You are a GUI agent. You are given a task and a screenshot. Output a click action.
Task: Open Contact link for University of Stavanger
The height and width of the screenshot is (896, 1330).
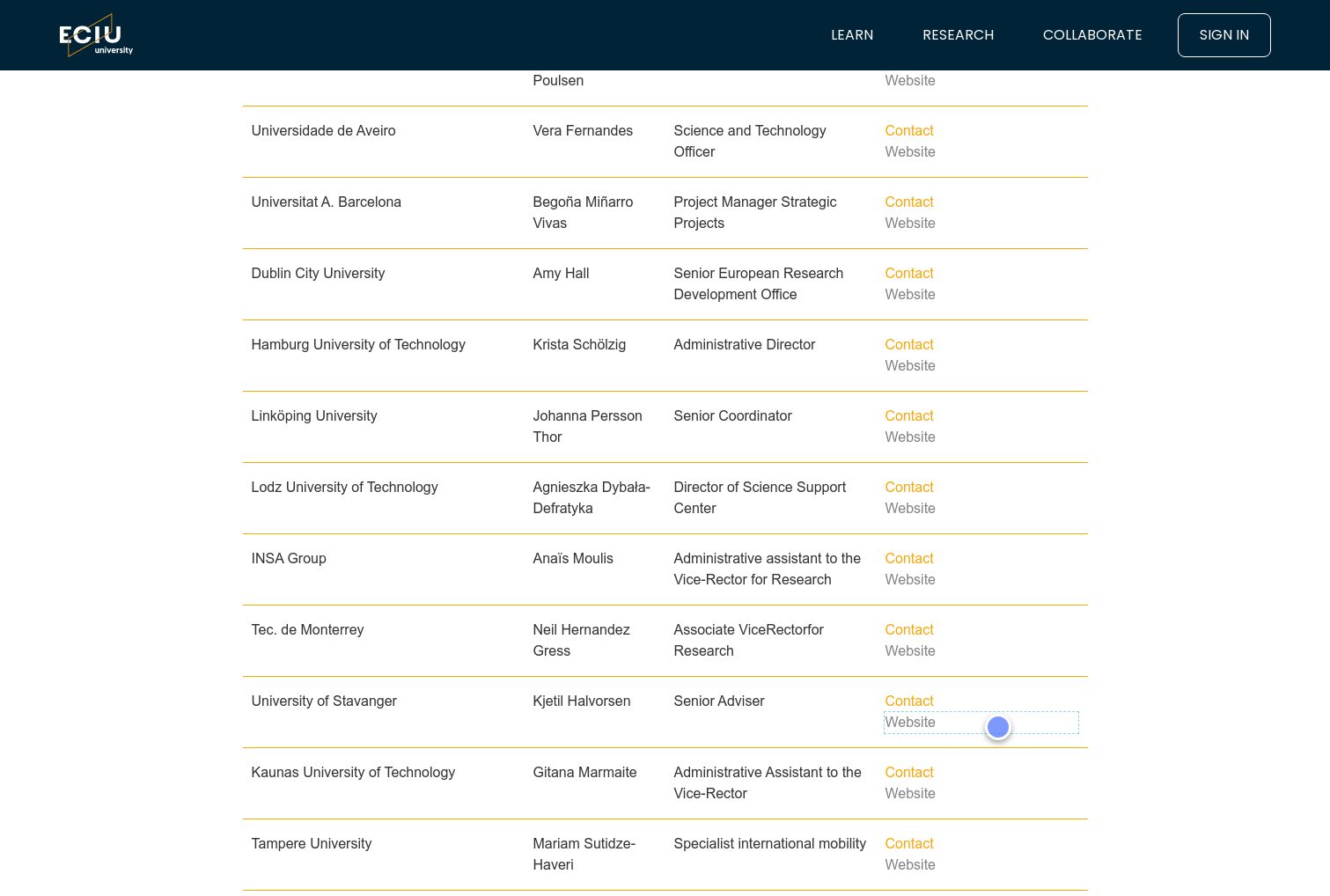pos(909,701)
